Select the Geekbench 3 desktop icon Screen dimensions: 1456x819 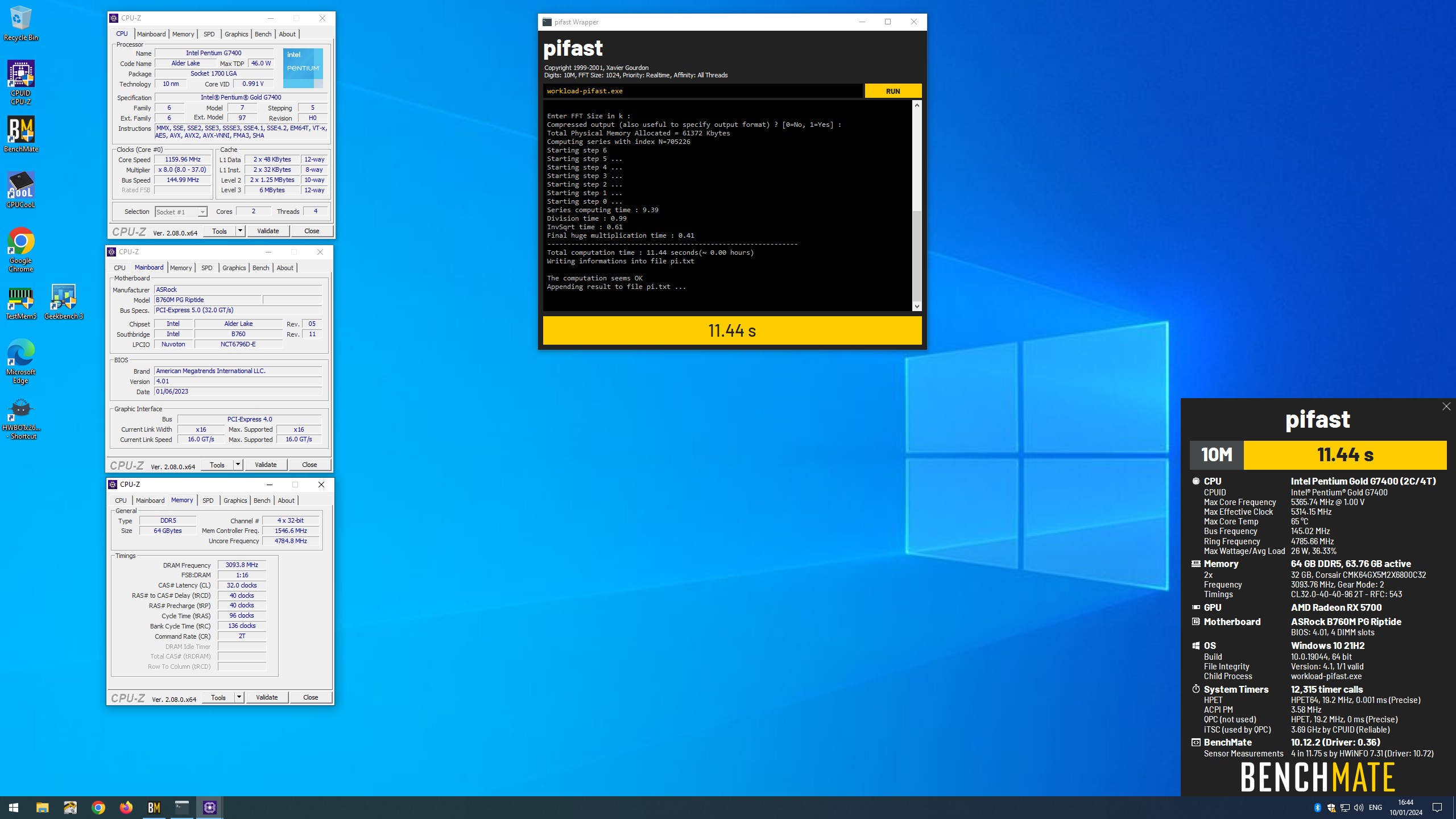pyautogui.click(x=64, y=303)
